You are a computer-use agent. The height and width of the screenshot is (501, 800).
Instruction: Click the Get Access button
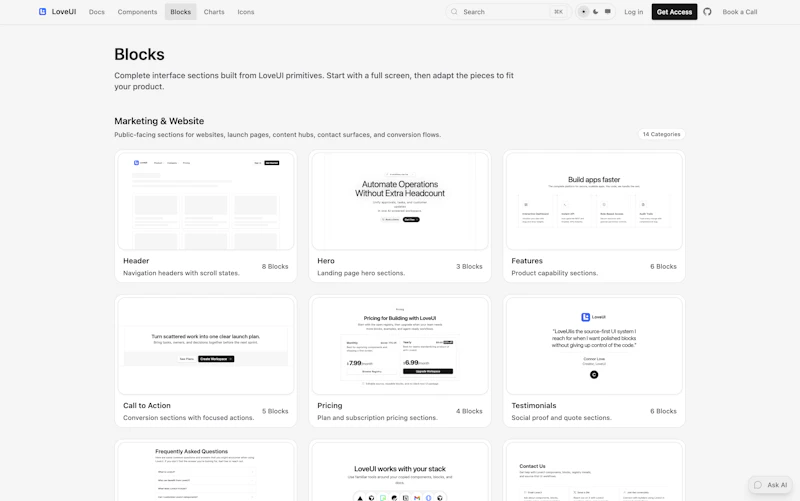pyautogui.click(x=674, y=12)
